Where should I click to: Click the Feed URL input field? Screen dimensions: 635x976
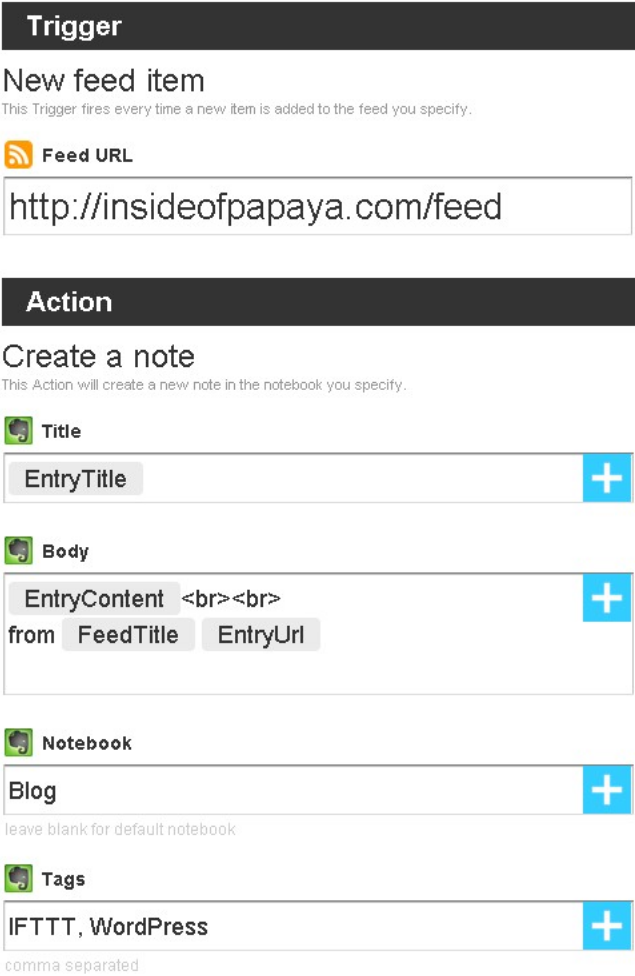[x=317, y=207]
